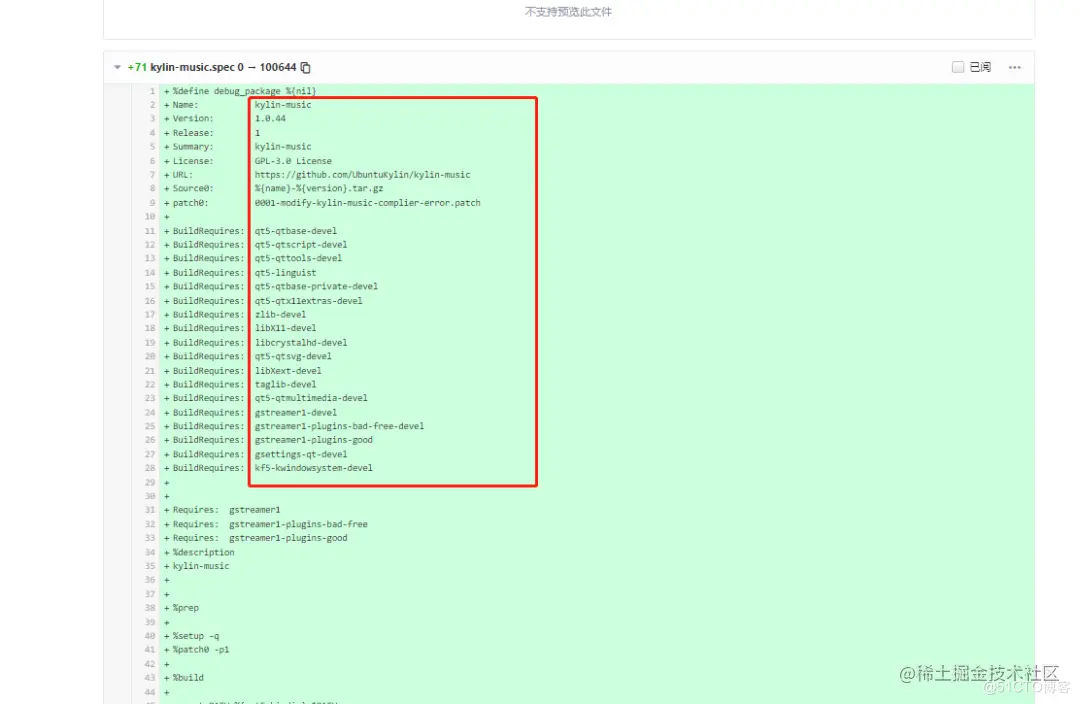
Task: Click the gstreamer1-plugins-bad-free-devel line
Action: pos(293,426)
